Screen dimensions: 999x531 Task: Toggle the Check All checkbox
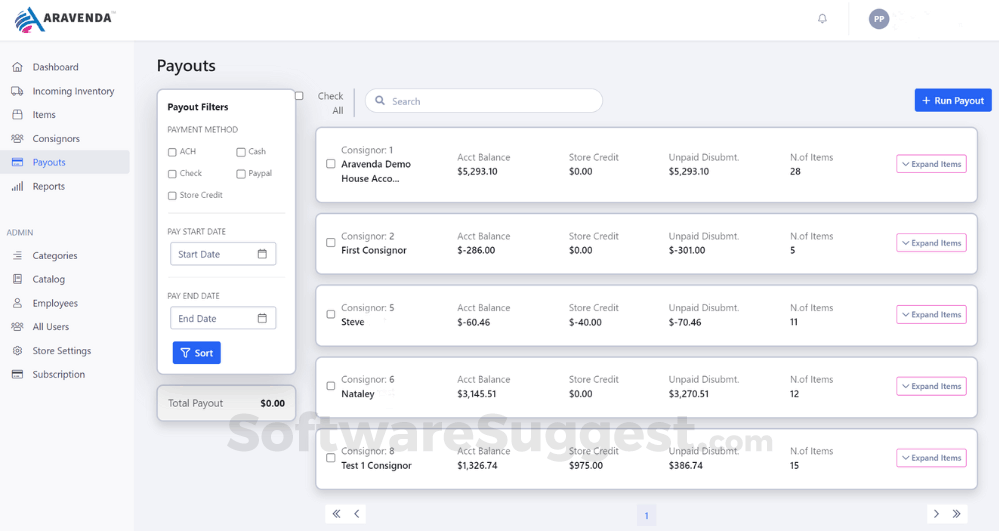(299, 96)
